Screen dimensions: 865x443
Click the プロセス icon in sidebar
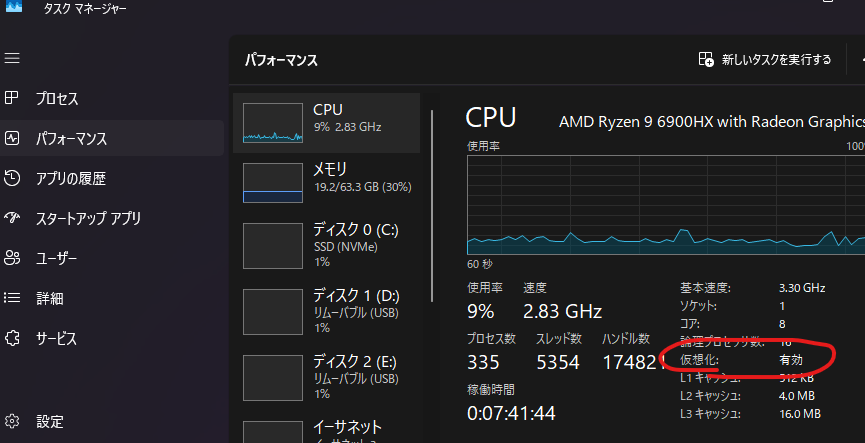coord(12,99)
